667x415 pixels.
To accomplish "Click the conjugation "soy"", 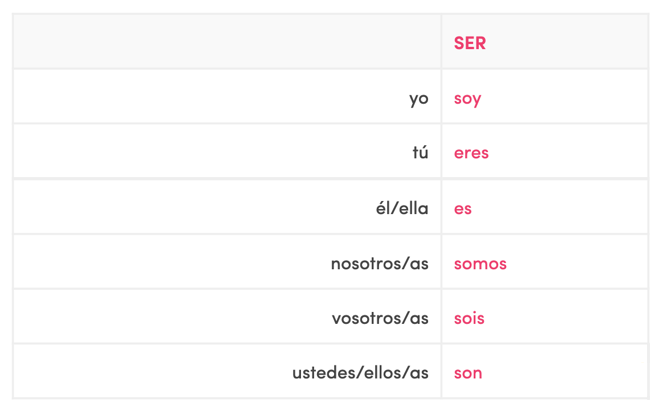I will [467, 98].
